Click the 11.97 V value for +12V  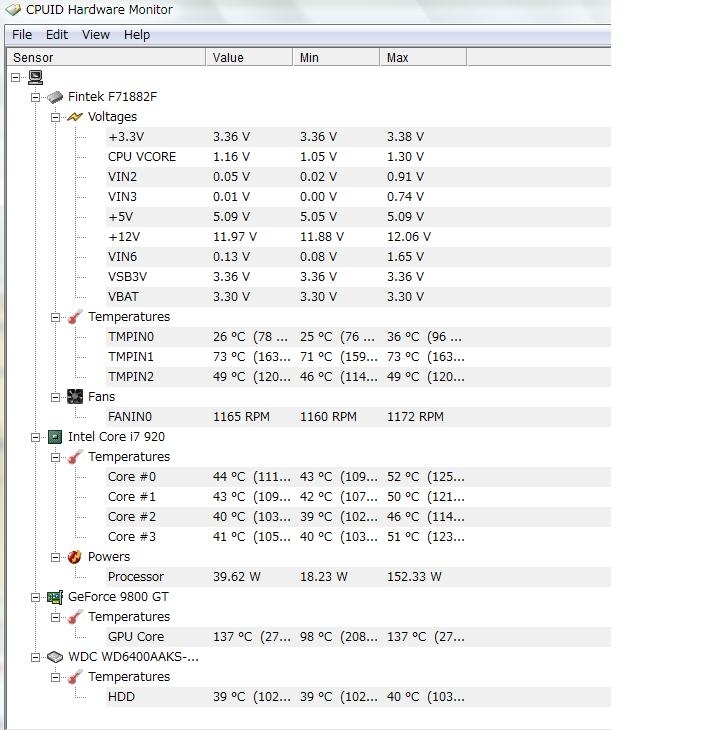235,237
